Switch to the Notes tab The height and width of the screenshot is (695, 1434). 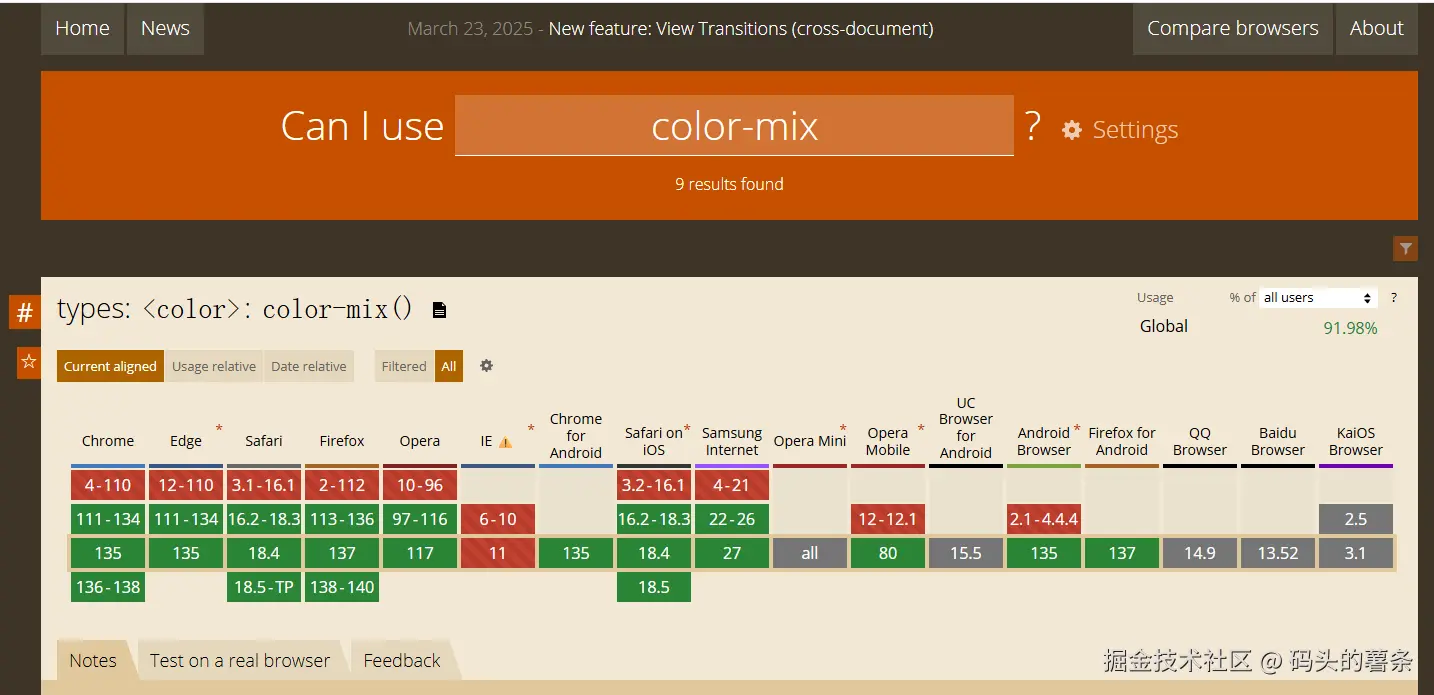93,660
